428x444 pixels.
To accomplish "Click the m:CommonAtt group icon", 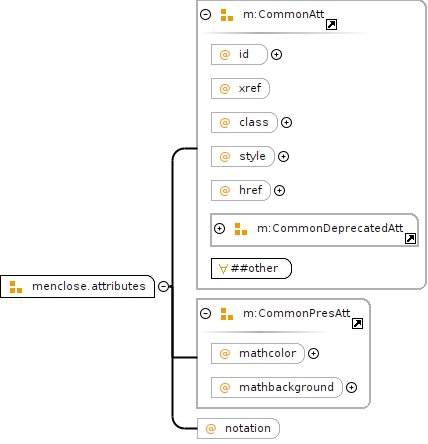I will [x=227, y=15].
